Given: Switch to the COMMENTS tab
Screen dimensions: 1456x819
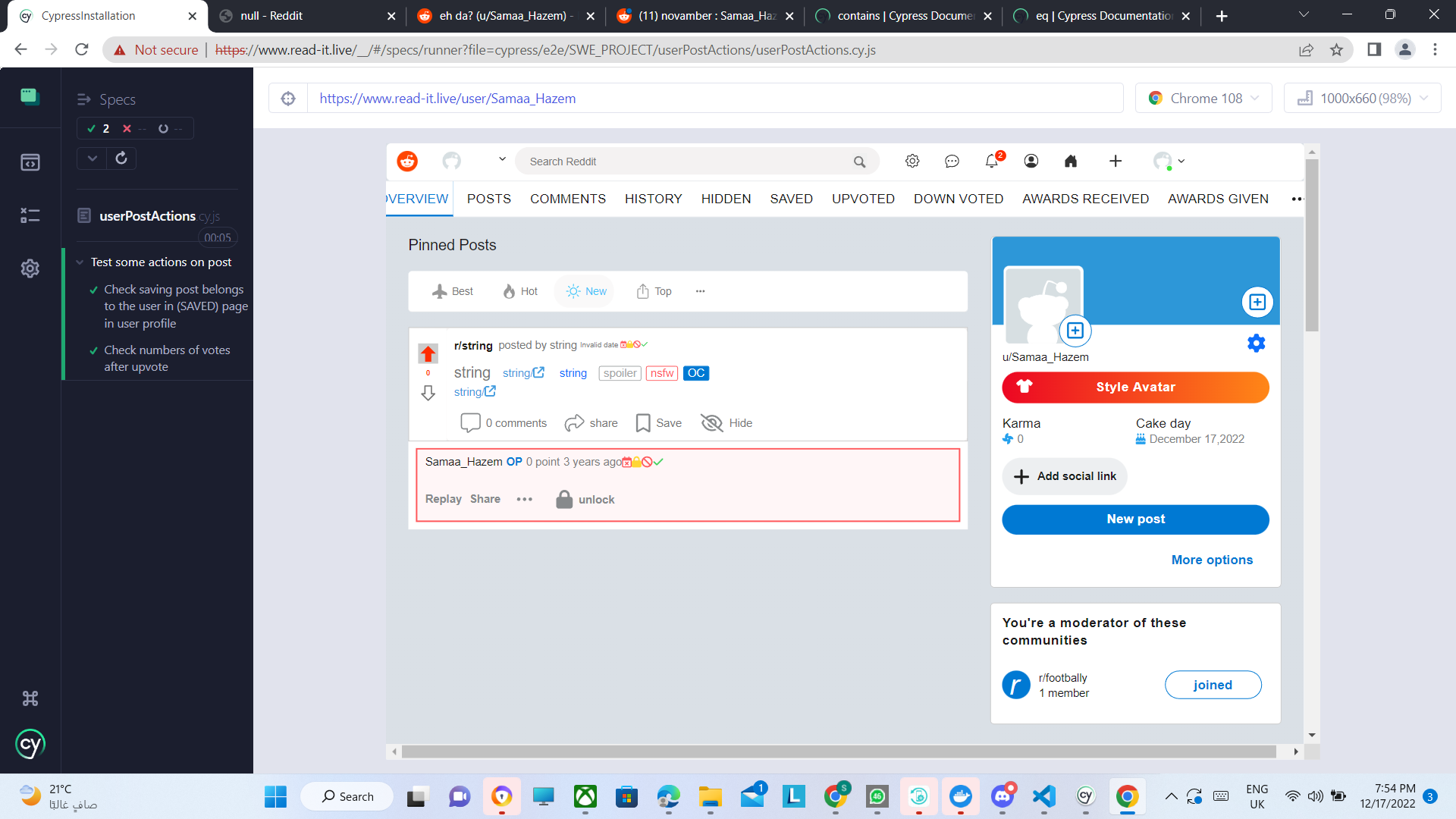Looking at the screenshot, I should pyautogui.click(x=567, y=199).
